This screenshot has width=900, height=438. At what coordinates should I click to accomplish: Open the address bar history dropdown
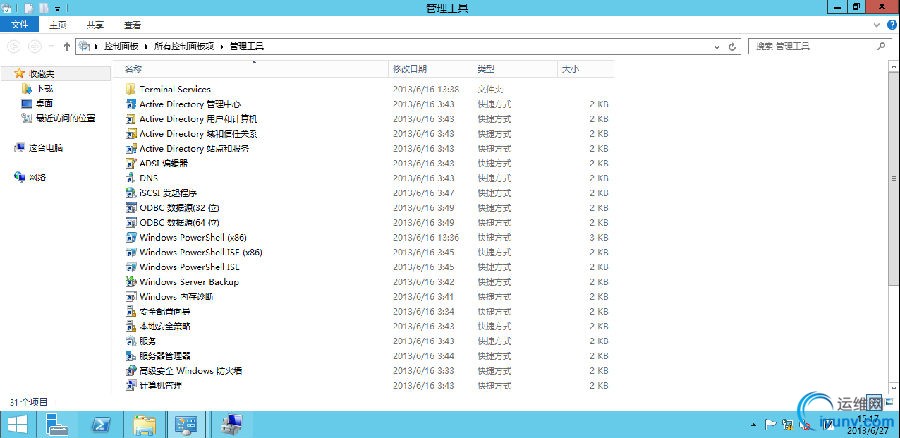tap(717, 47)
